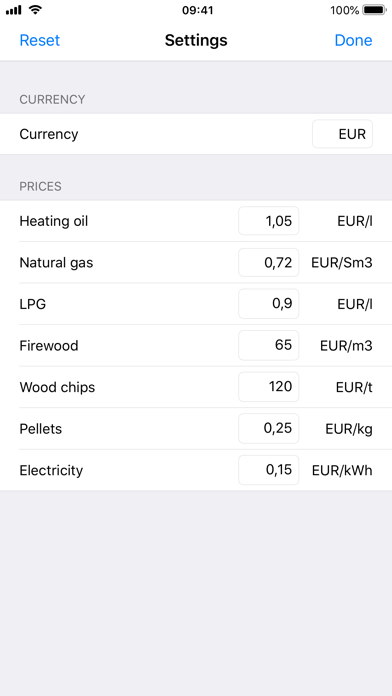Viewport: 392px width, 696px height.
Task: Edit the Natural gas price field
Action: pos(269,262)
